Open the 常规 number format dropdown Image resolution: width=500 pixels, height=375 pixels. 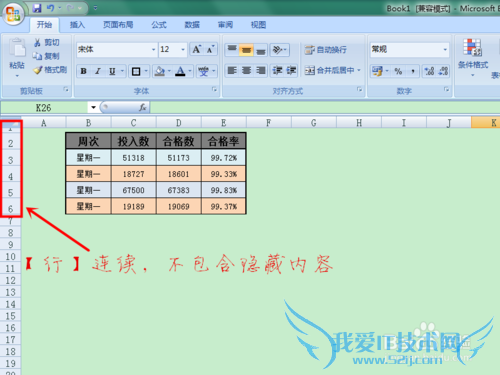[x=445, y=49]
